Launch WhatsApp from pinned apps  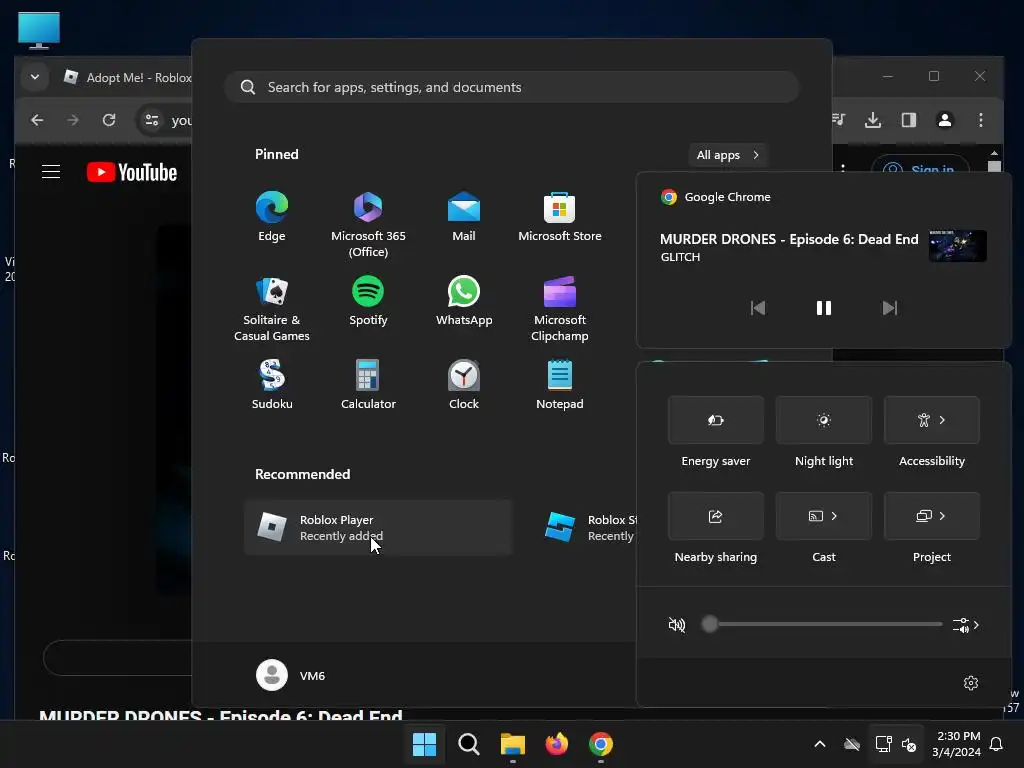(464, 301)
